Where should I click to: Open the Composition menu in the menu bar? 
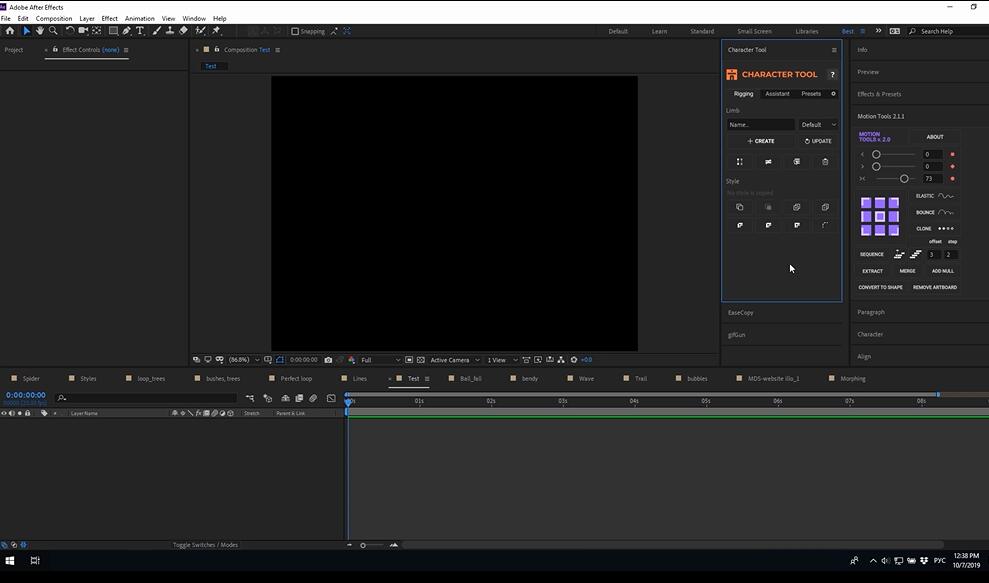pyautogui.click(x=54, y=18)
